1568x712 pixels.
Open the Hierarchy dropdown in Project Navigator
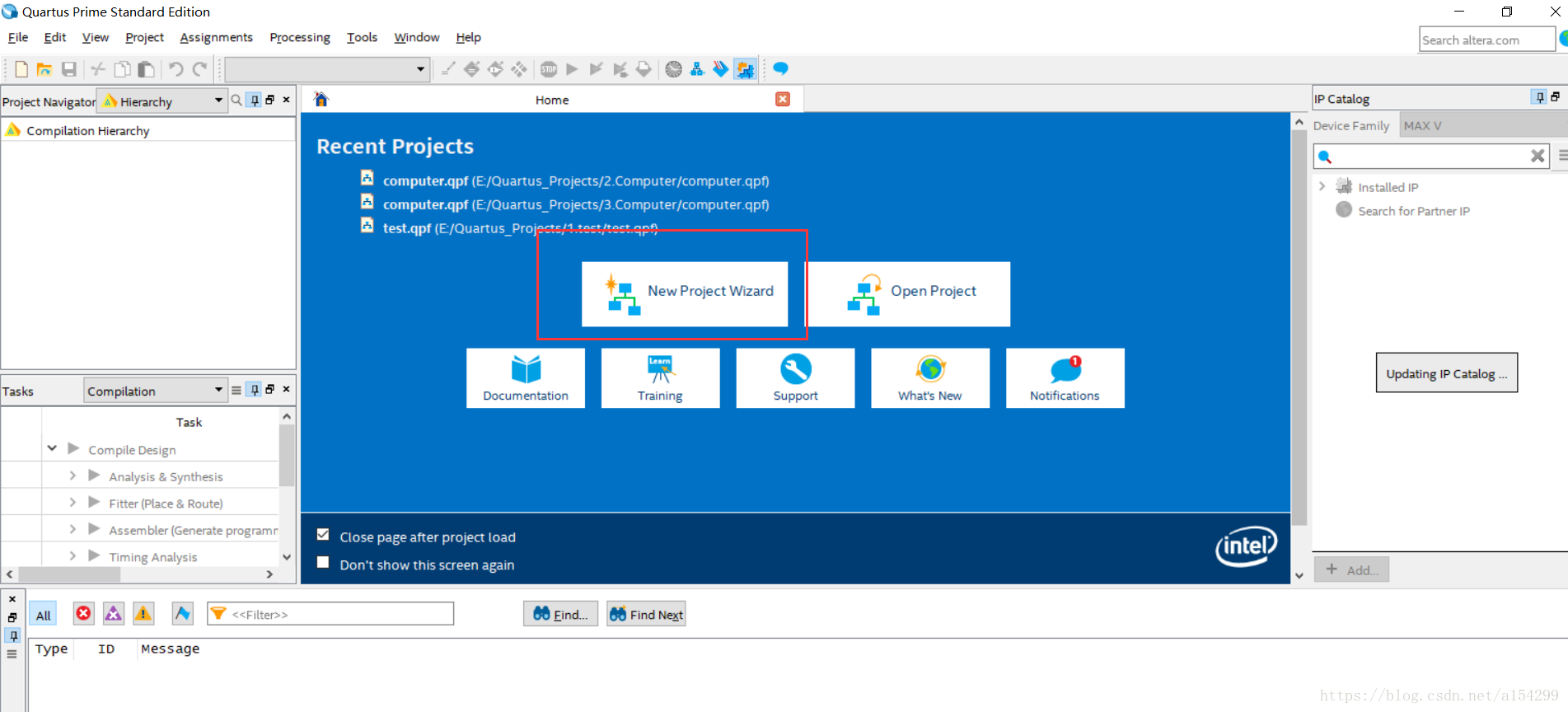pyautogui.click(x=161, y=101)
